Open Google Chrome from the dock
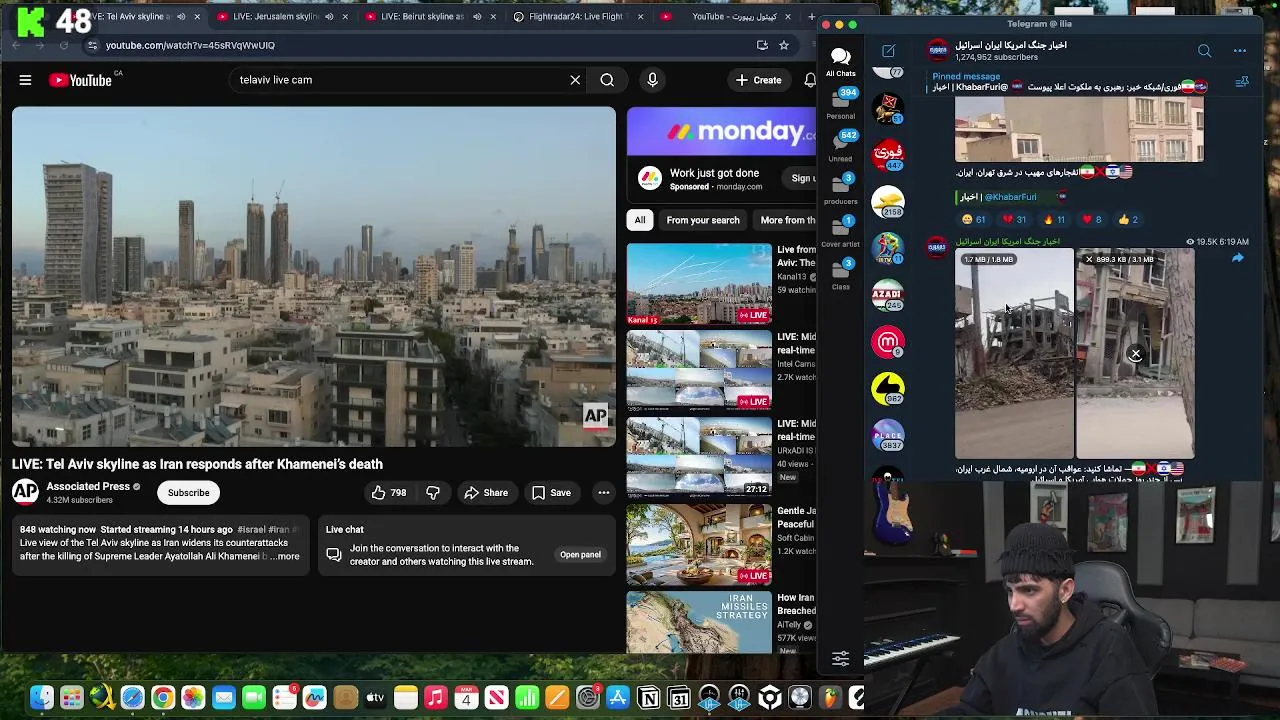 pos(162,698)
